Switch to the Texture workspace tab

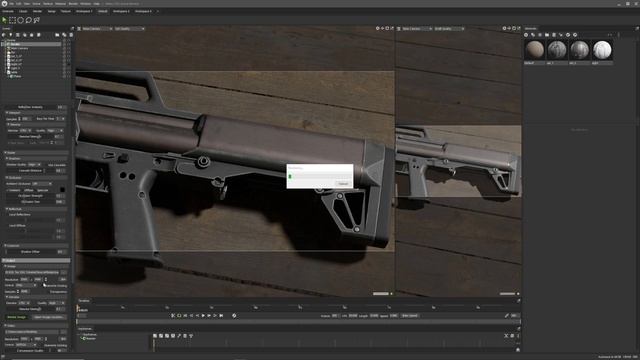[66, 11]
